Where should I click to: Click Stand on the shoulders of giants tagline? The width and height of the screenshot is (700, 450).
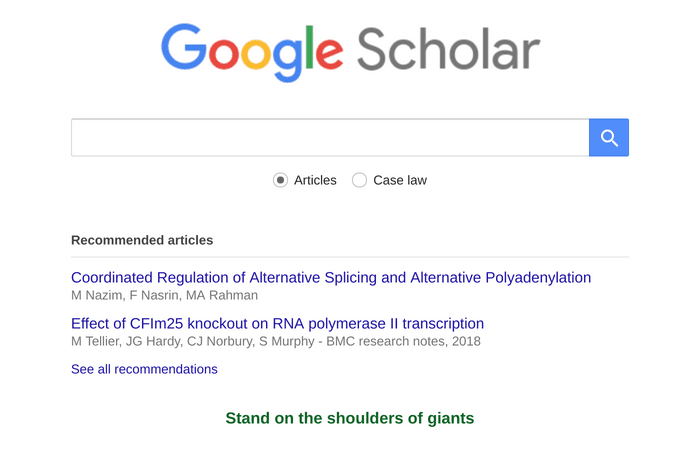click(x=350, y=418)
